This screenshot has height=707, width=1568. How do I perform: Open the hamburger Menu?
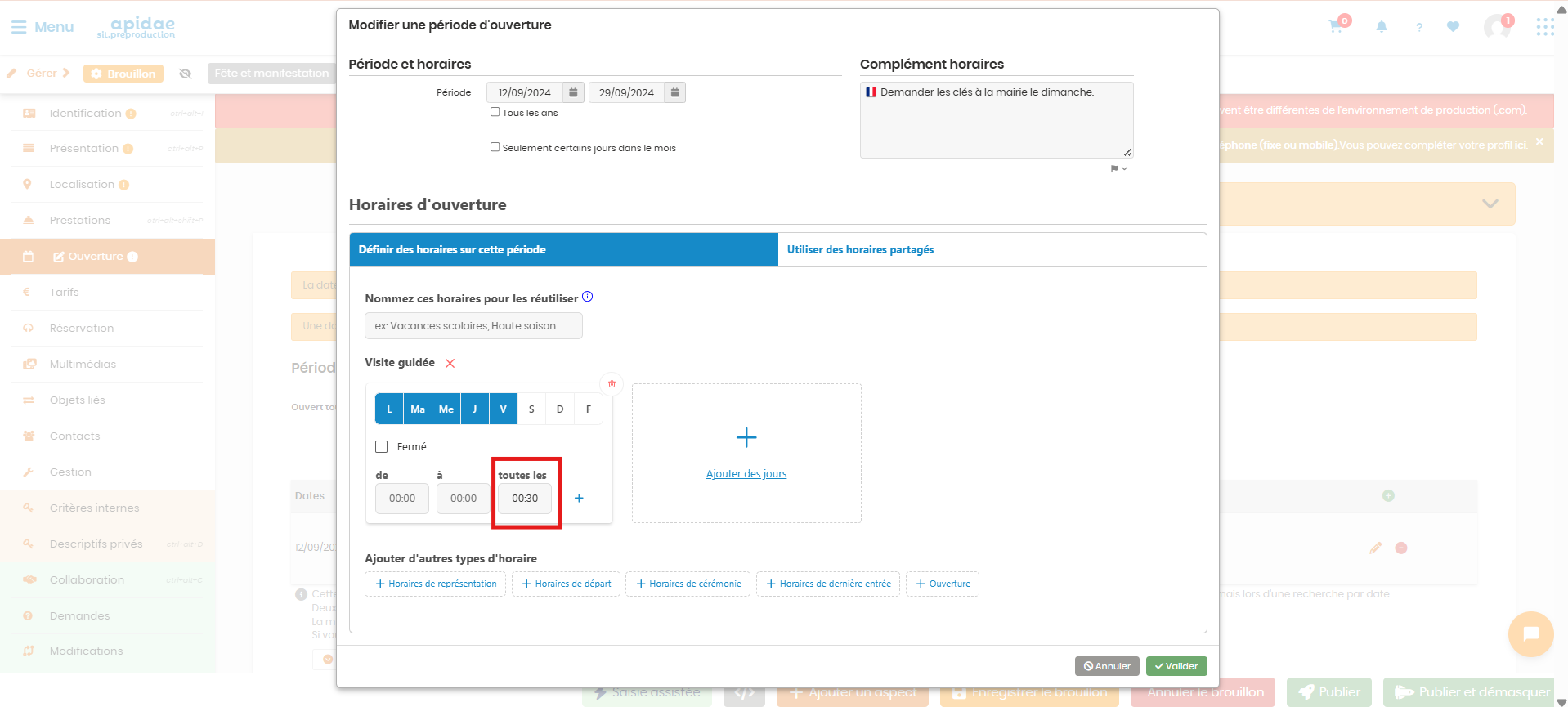(43, 27)
